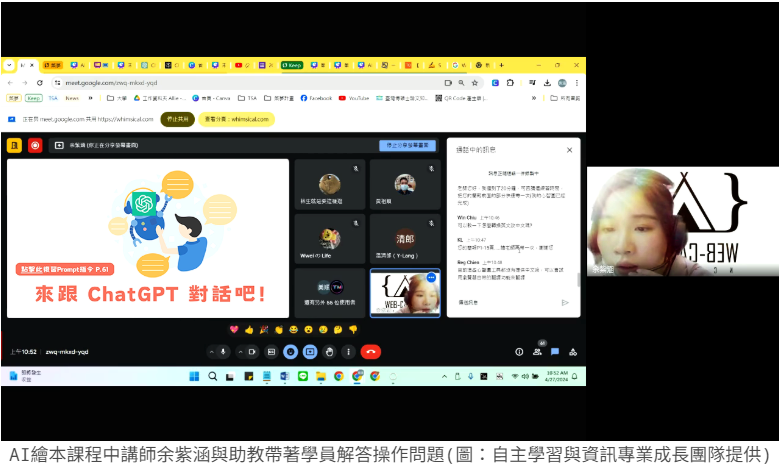Image resolution: width=779 pixels, height=464 pixels.
Task: Click the red recording indicator icon
Action: coord(35,146)
